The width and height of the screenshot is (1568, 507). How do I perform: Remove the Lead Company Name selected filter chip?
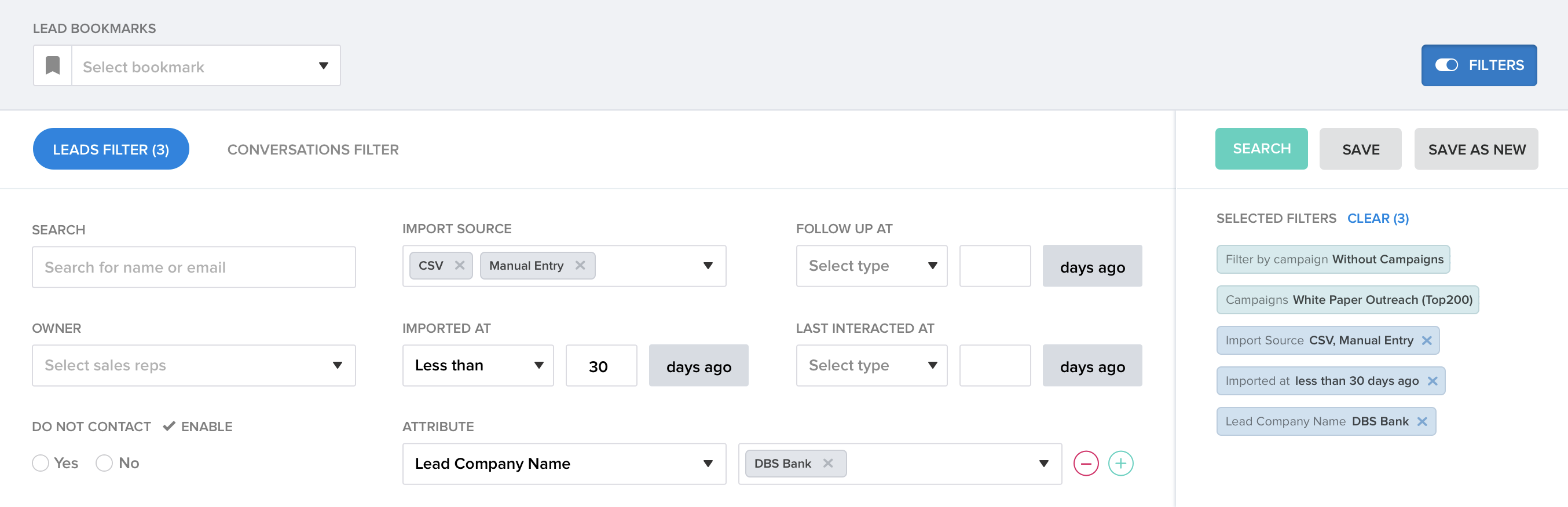[x=1422, y=421]
